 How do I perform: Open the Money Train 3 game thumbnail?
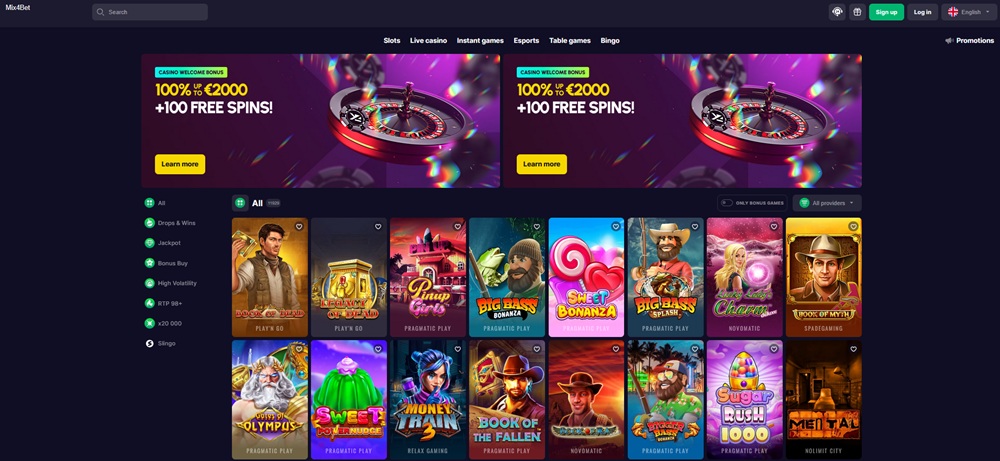[428, 400]
